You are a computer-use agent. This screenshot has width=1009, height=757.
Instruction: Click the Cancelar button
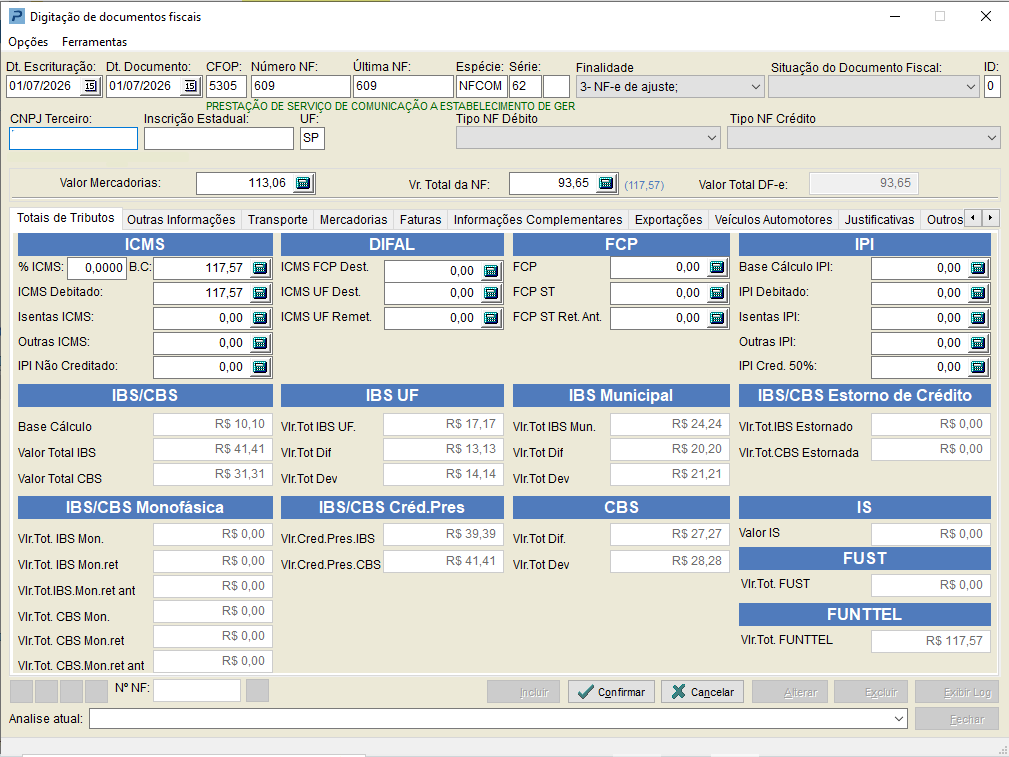702,692
